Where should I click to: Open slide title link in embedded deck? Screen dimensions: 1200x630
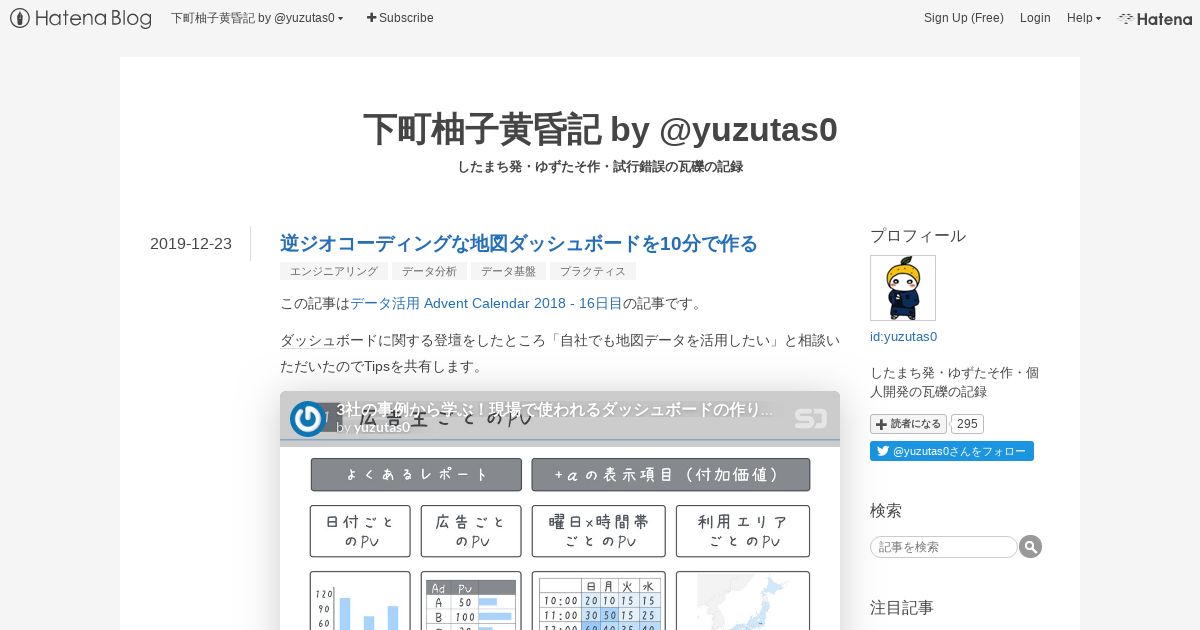coord(555,409)
